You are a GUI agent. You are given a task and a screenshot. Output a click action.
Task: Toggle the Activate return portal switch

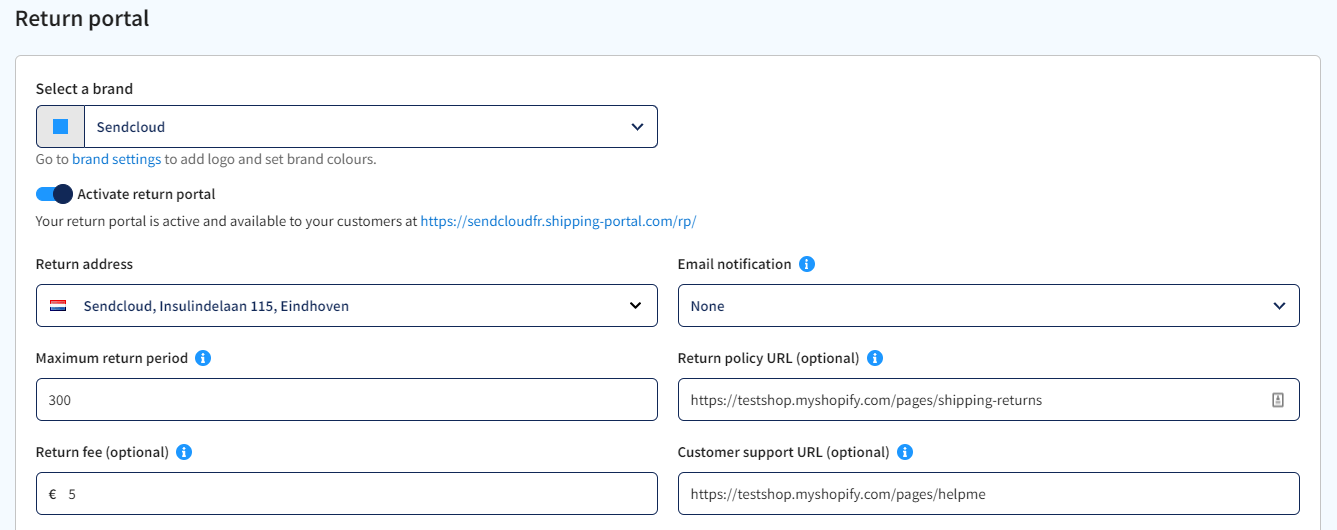tap(54, 194)
